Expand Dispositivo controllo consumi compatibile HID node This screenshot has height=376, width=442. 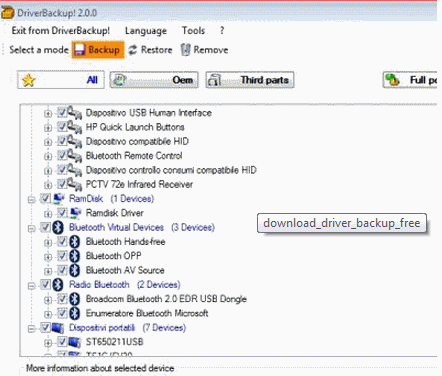click(48, 171)
